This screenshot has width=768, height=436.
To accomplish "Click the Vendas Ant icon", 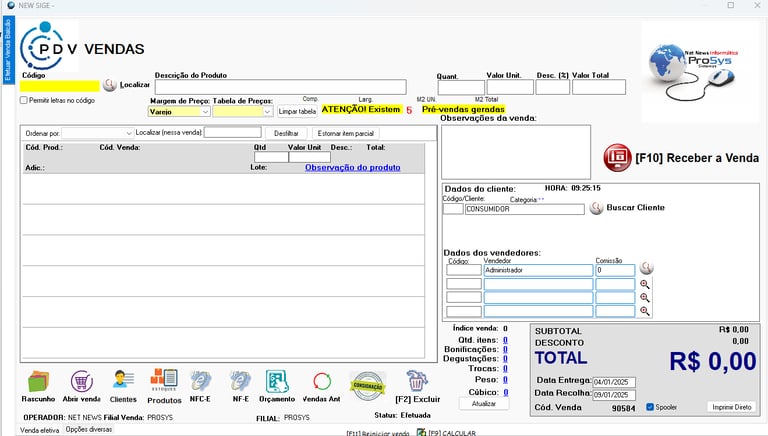I will tap(321, 381).
